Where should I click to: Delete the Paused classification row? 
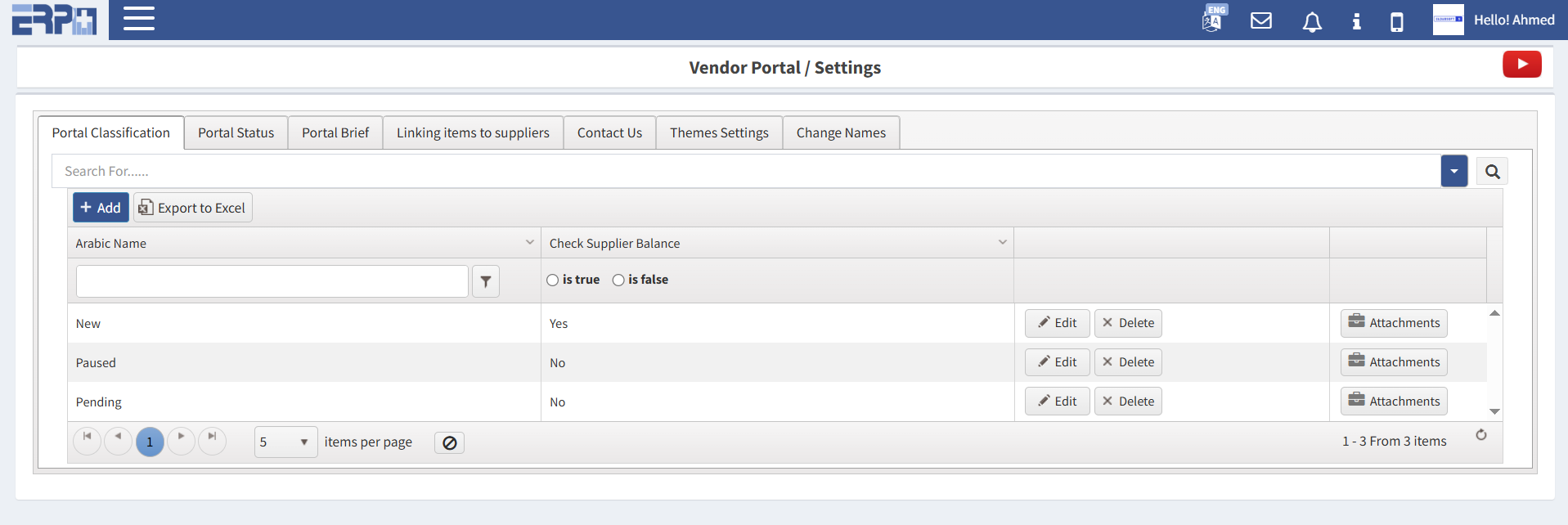[x=1128, y=362]
